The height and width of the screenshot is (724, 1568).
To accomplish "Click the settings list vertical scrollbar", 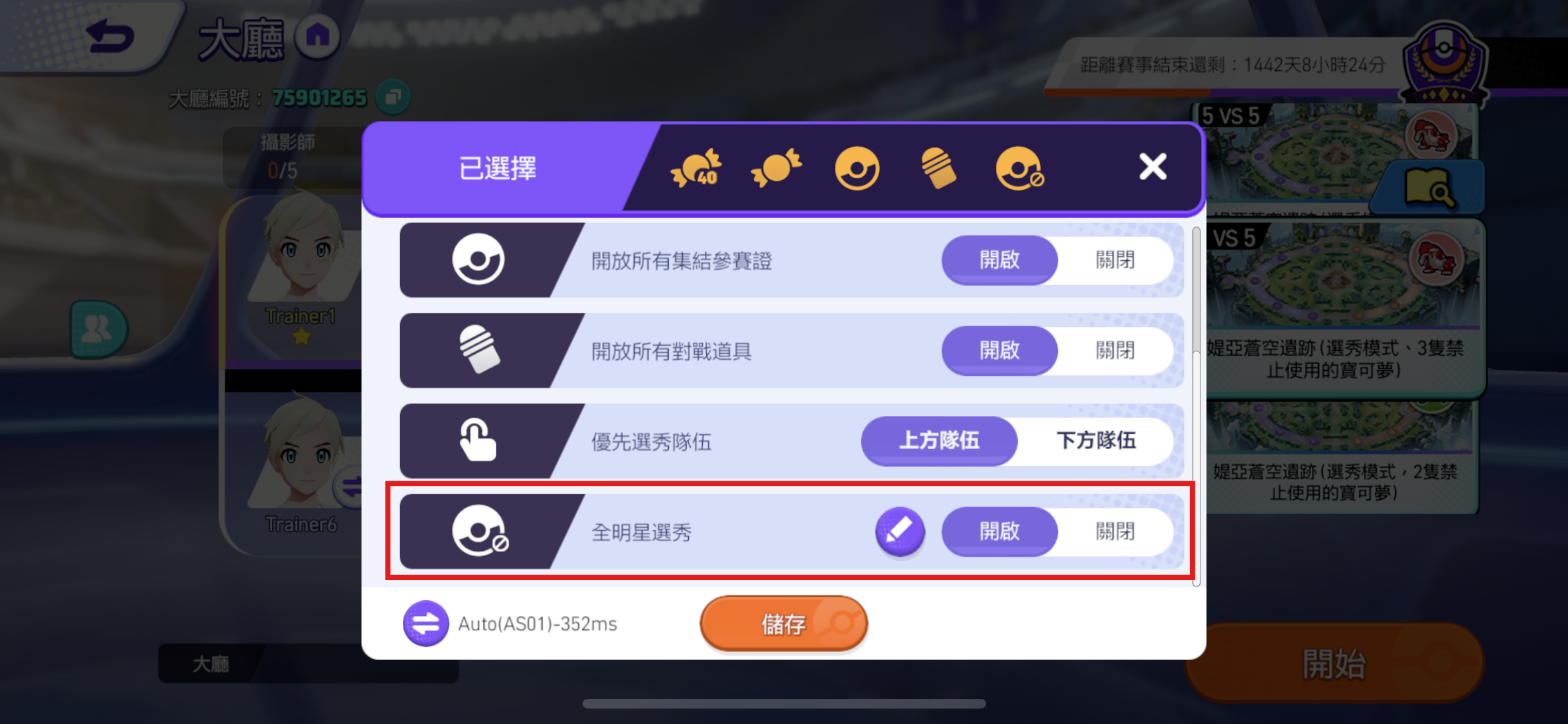I will (1196, 405).
